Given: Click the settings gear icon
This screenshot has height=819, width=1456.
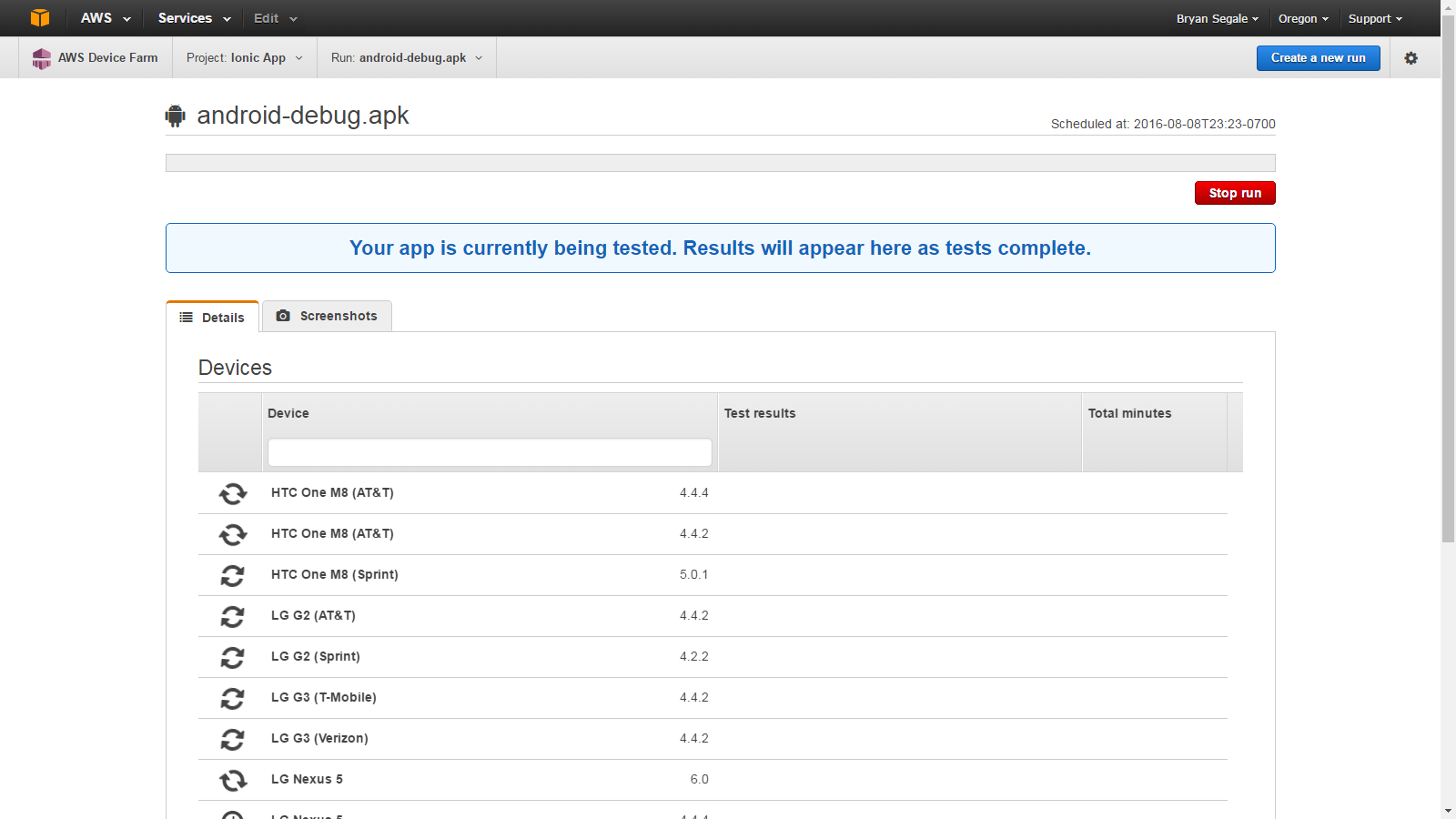Looking at the screenshot, I should coord(1411,57).
